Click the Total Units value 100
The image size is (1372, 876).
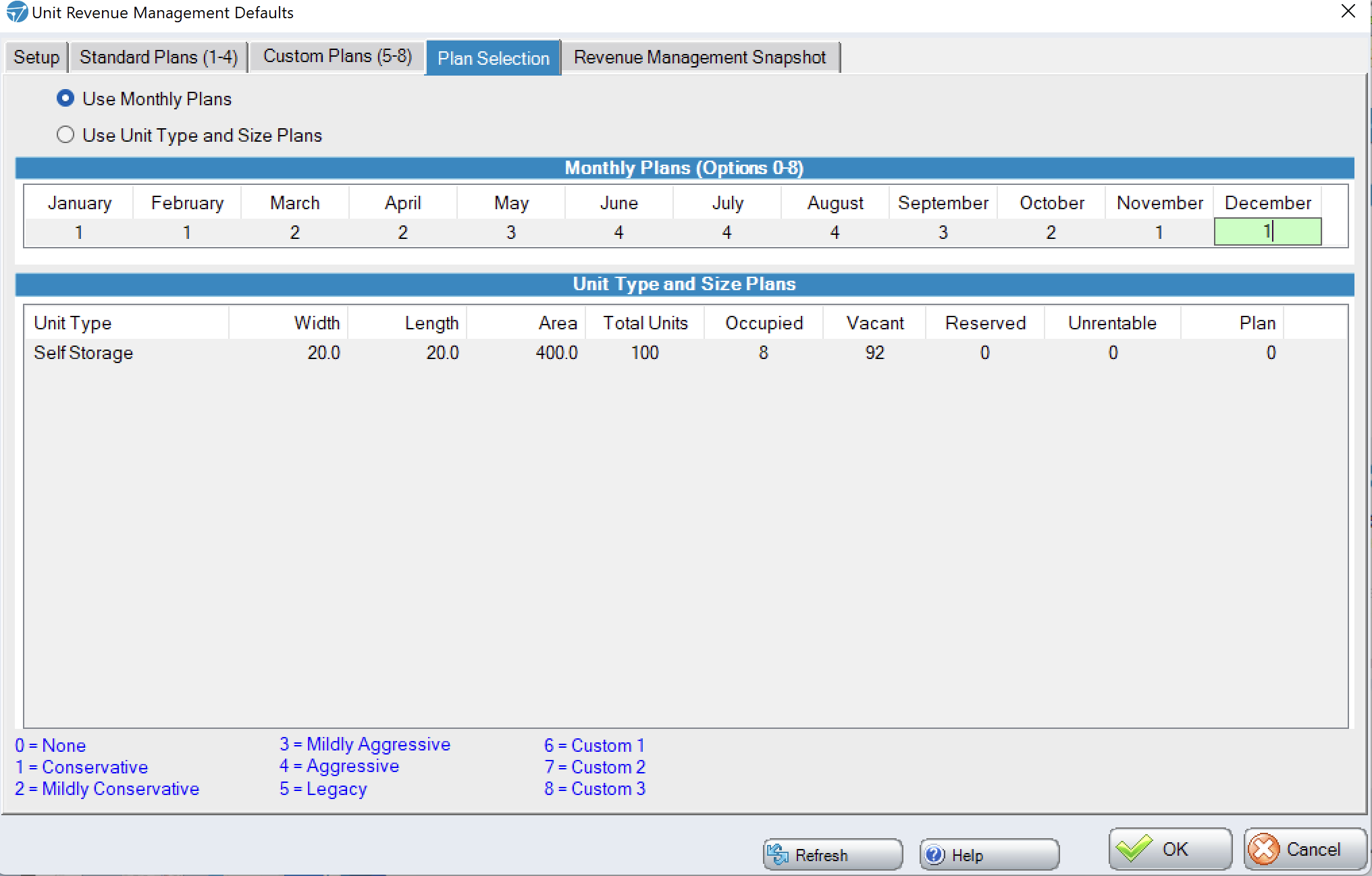click(x=645, y=353)
